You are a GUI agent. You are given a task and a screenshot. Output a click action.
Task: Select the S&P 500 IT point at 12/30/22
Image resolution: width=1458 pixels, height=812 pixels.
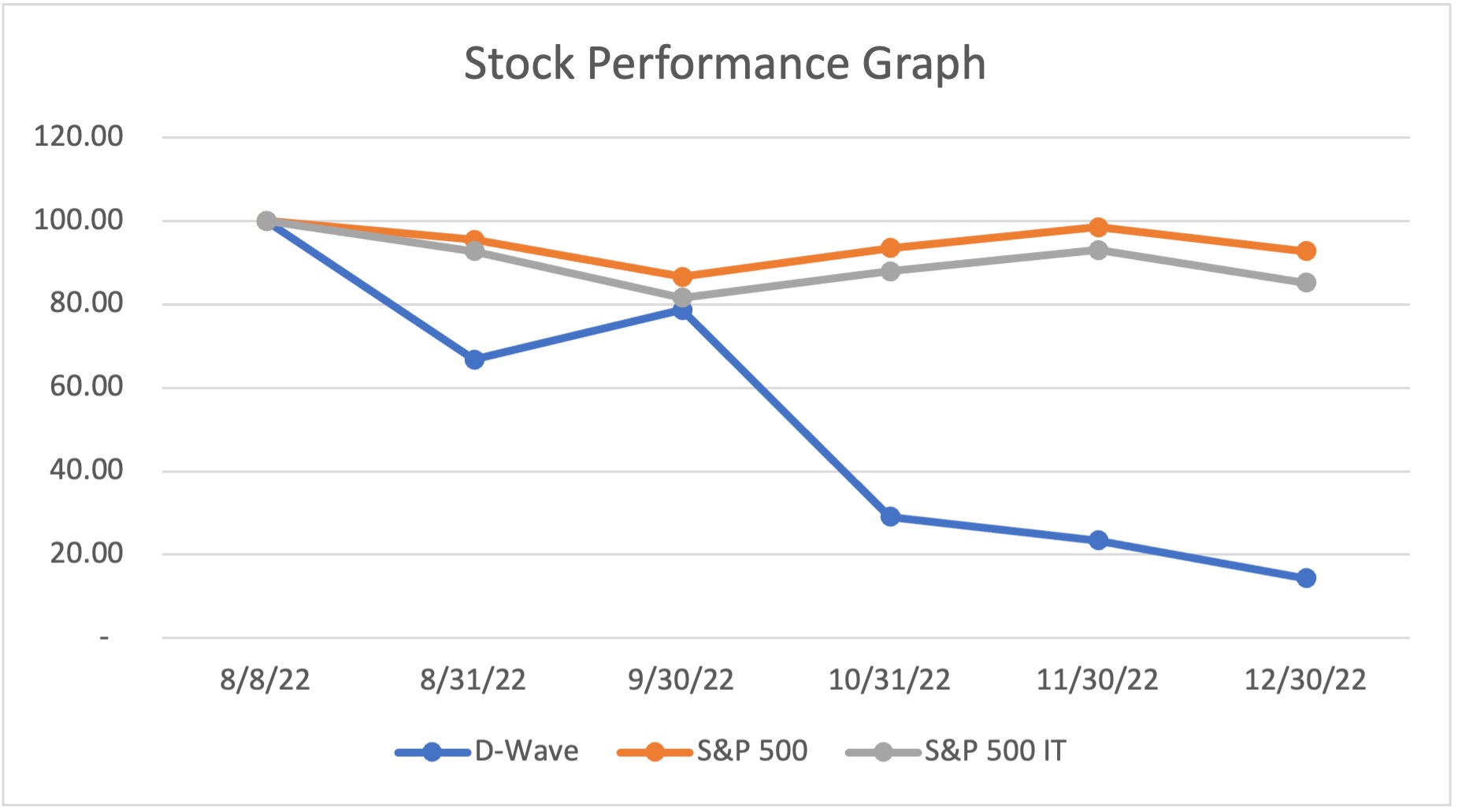(1306, 283)
